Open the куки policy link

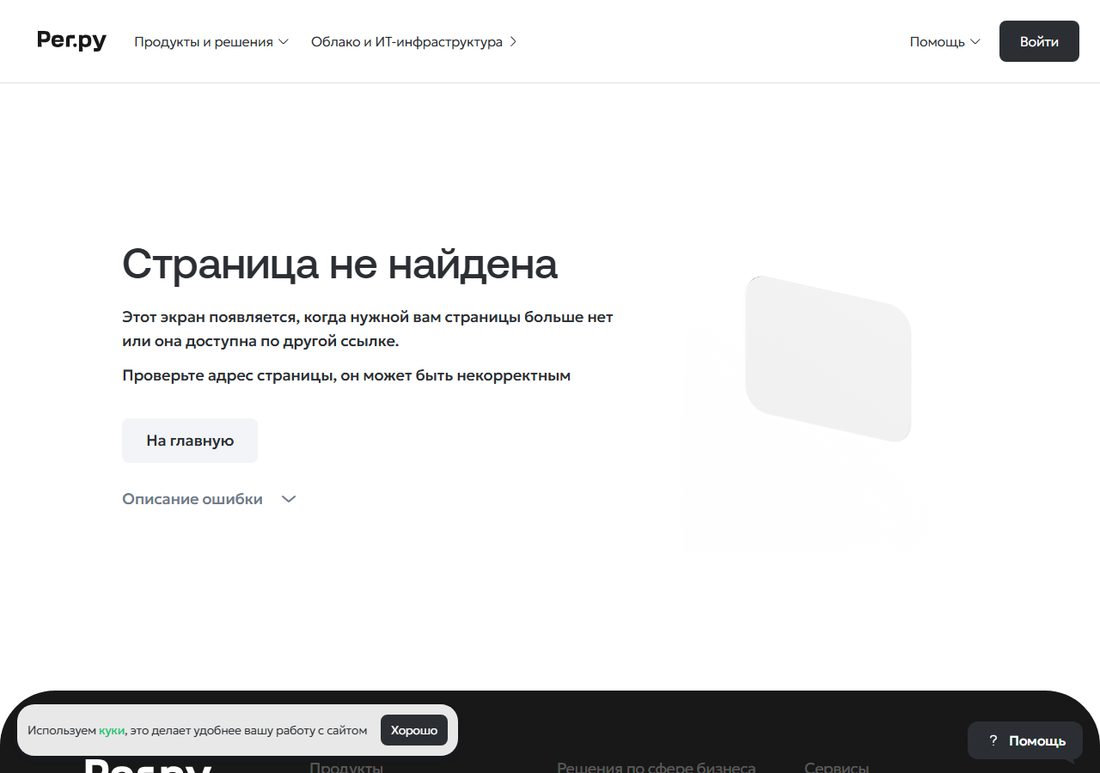(112, 730)
